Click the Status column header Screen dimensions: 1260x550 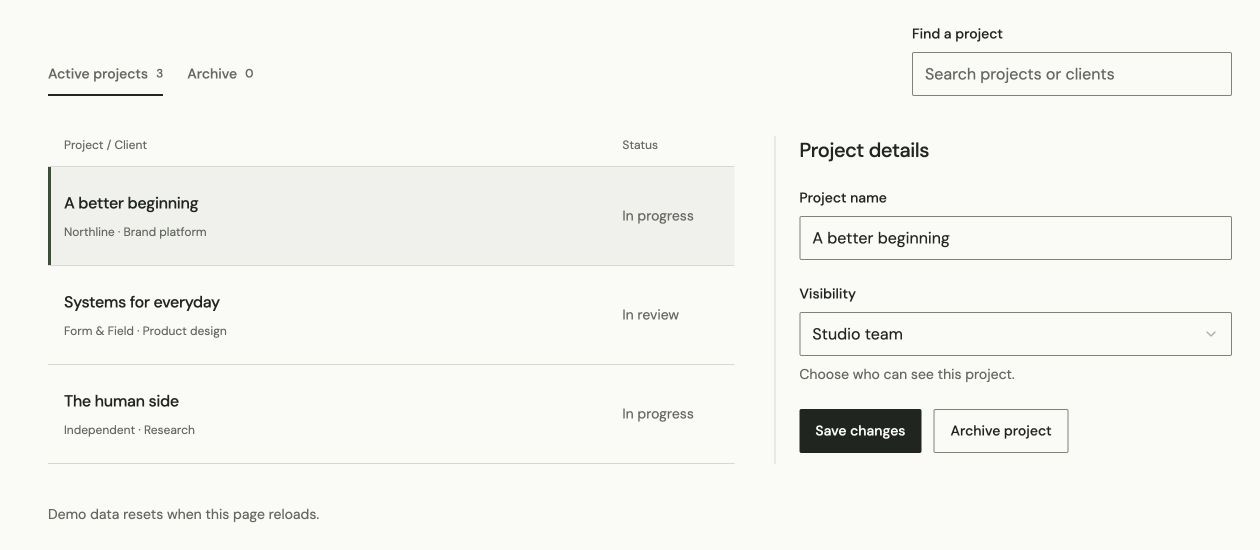(640, 145)
